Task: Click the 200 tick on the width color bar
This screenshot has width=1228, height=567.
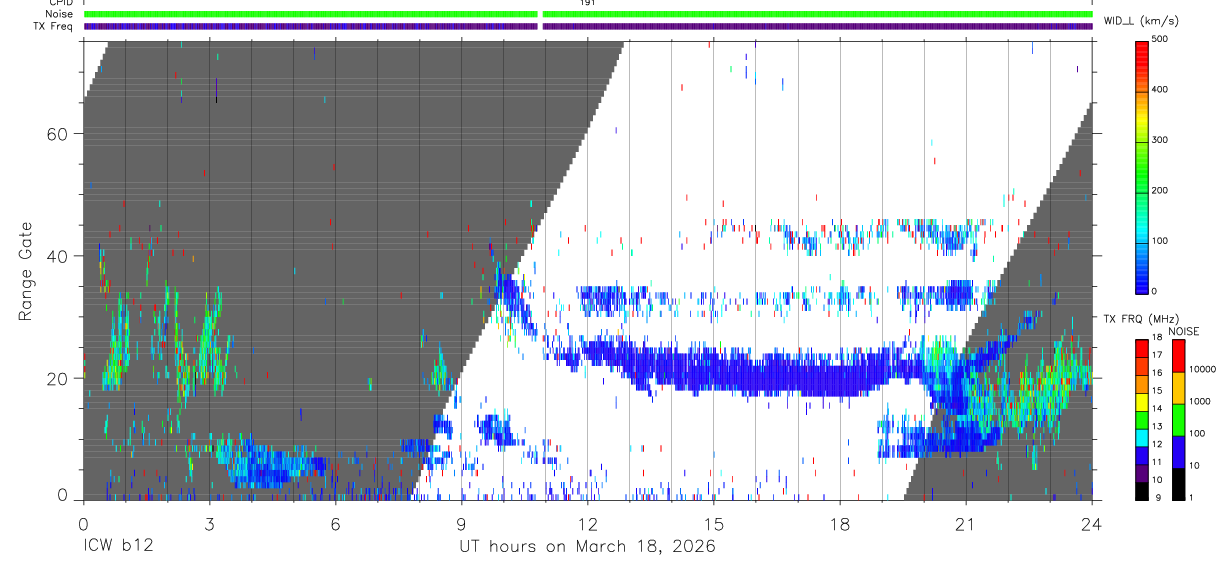Action: coord(1161,190)
